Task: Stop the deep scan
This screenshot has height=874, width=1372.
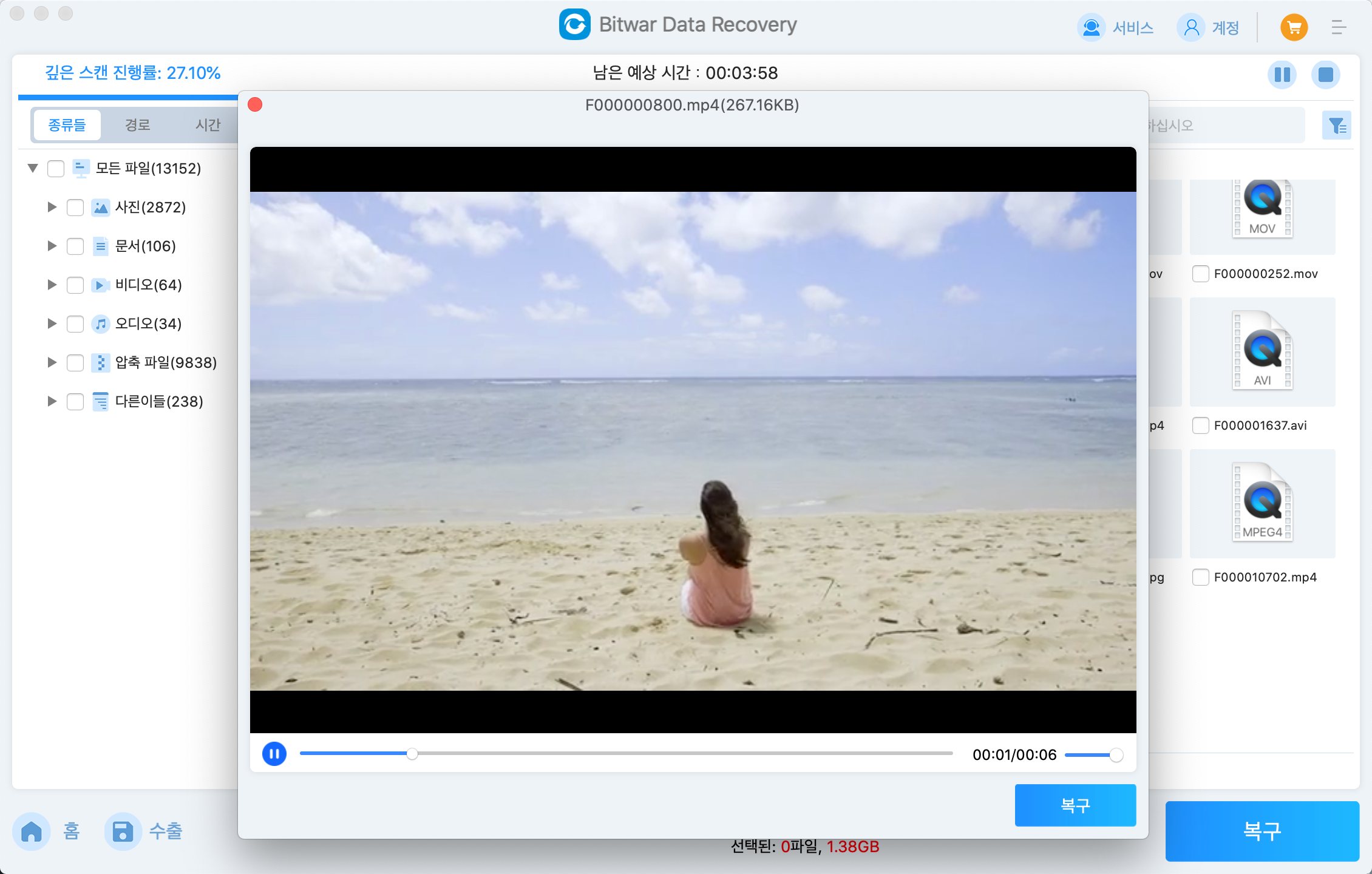Action: point(1326,75)
